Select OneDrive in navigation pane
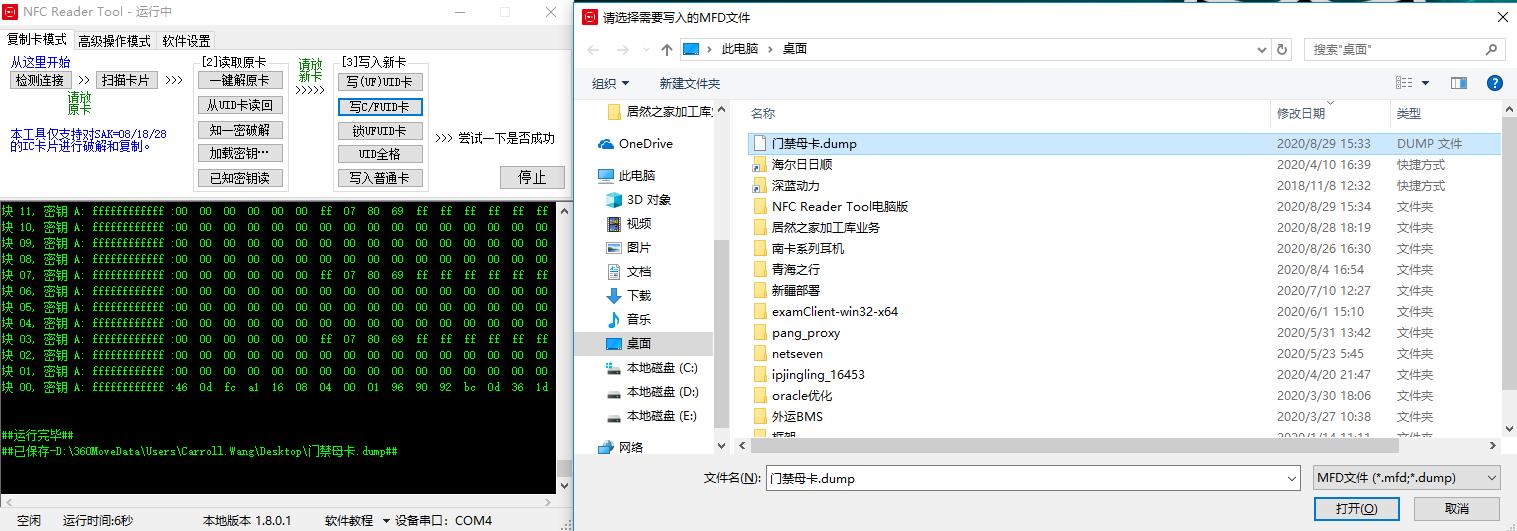This screenshot has height=531, width=1517. click(646, 144)
